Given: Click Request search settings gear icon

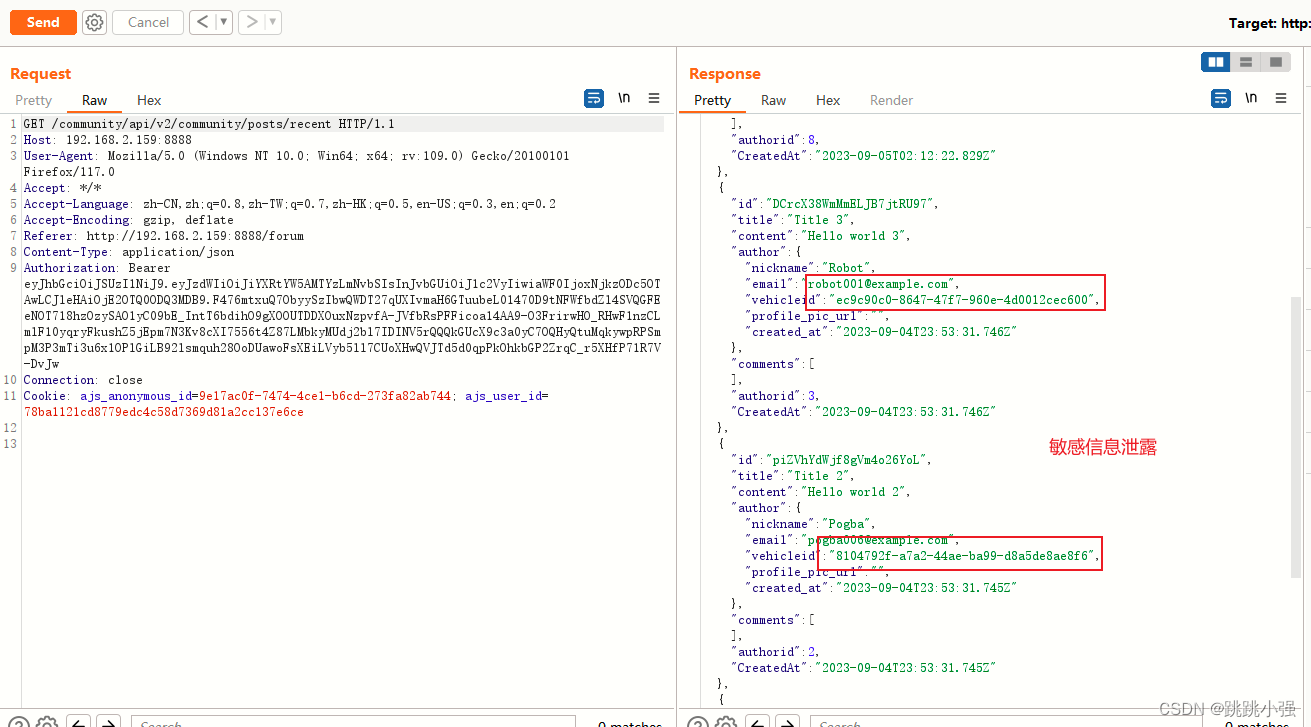Looking at the screenshot, I should coord(47,722).
